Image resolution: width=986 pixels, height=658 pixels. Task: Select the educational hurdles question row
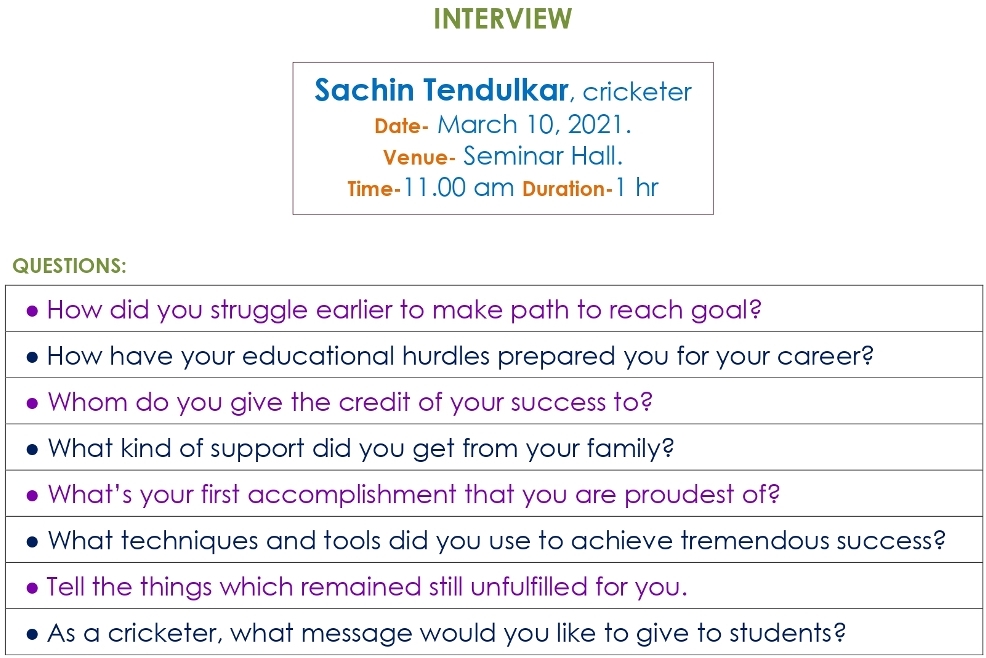coord(460,356)
